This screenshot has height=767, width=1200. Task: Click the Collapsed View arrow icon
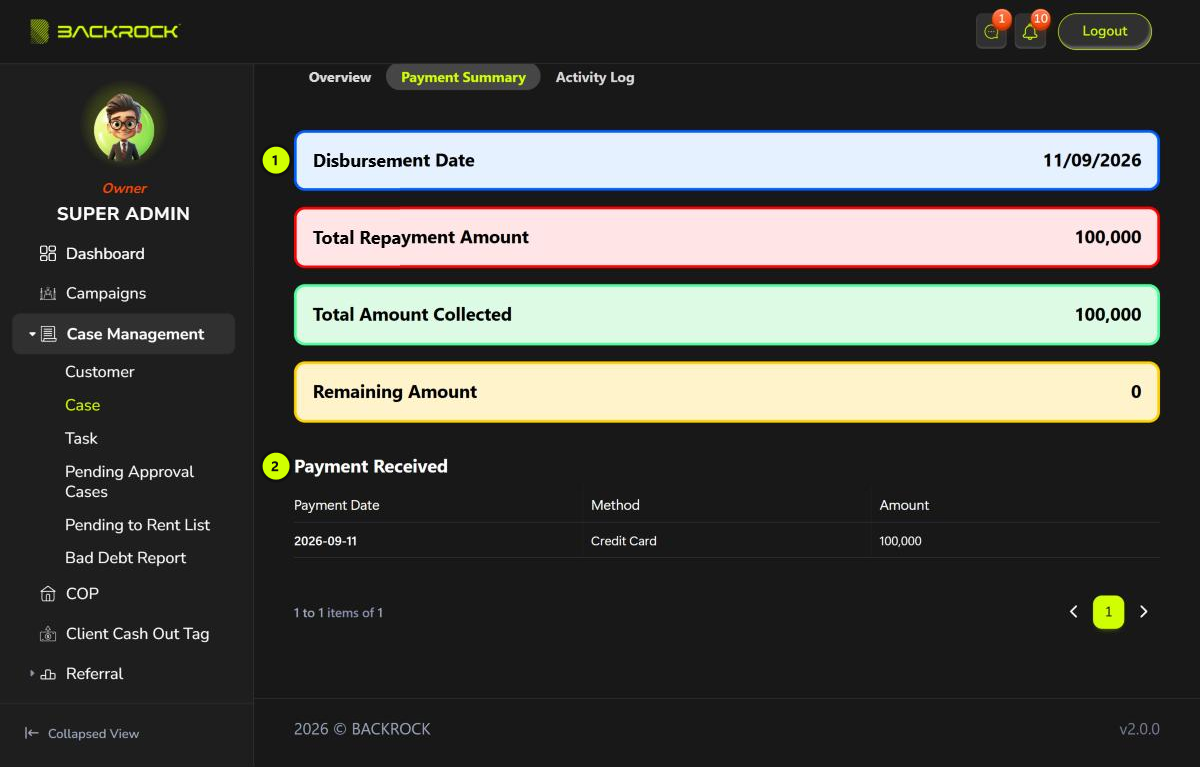click(x=32, y=733)
